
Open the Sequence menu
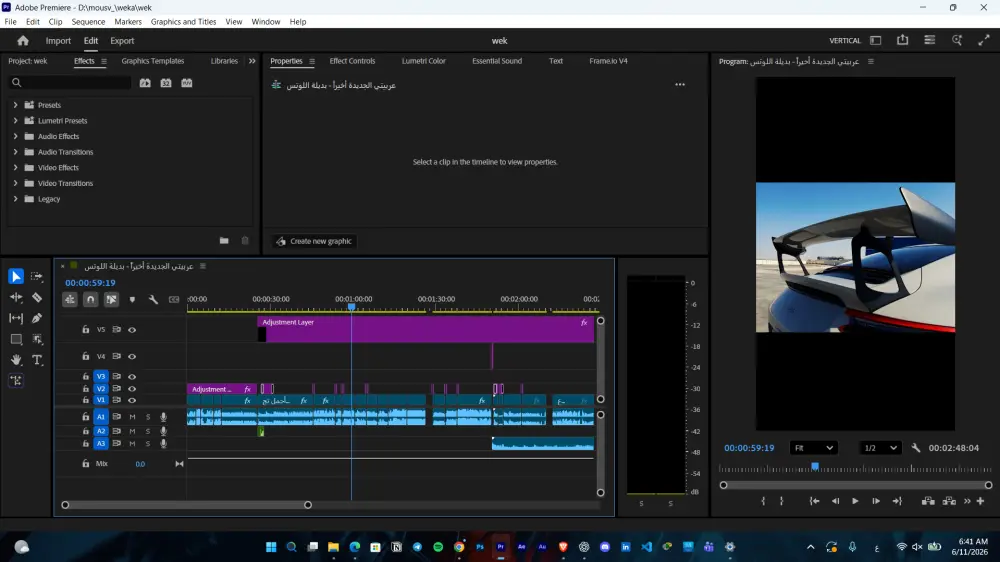(x=88, y=22)
